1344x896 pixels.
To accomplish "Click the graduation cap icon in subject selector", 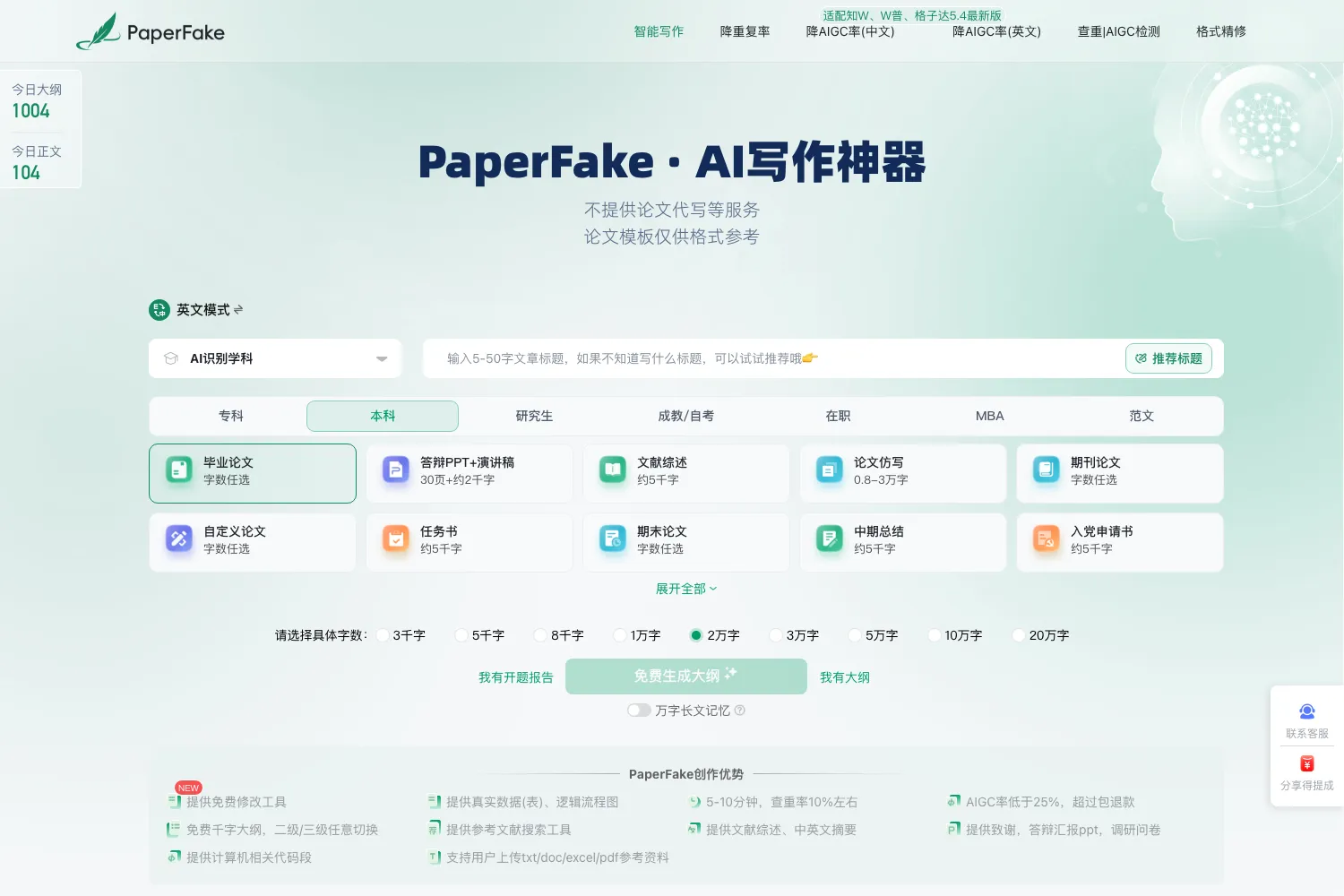I will click(171, 358).
